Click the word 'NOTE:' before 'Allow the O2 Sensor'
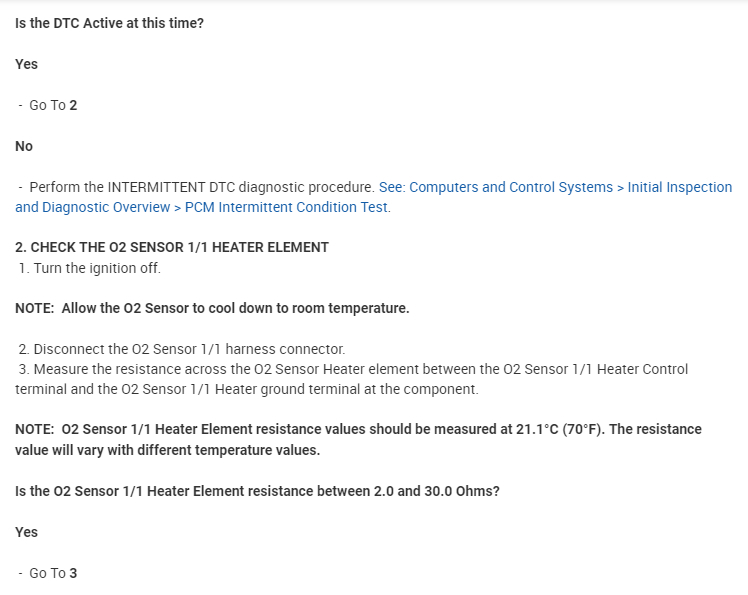Screen dimensions: 748x595 [35, 308]
